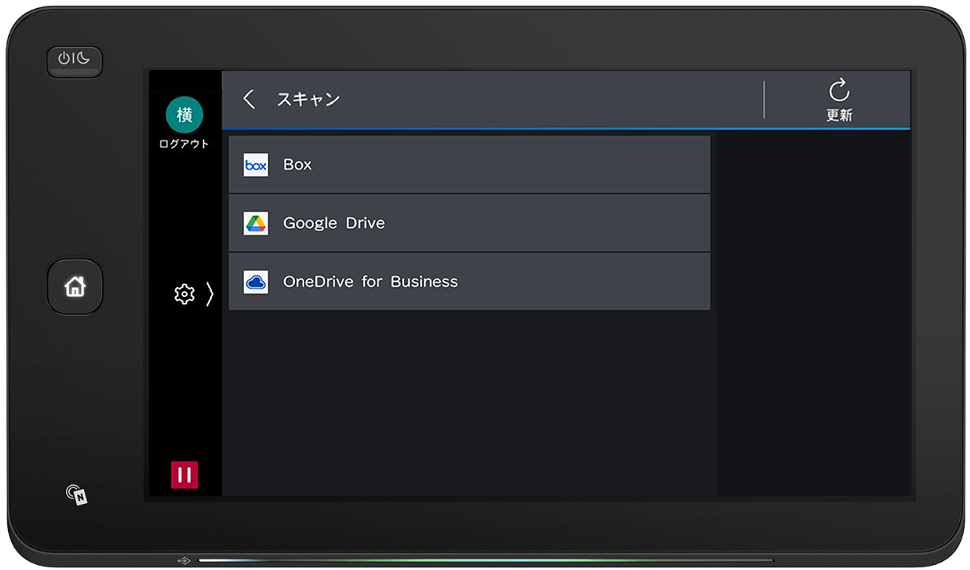Screen dimensions: 970x570
Task: Choose OneDrive for Business row
Action: click(x=470, y=282)
